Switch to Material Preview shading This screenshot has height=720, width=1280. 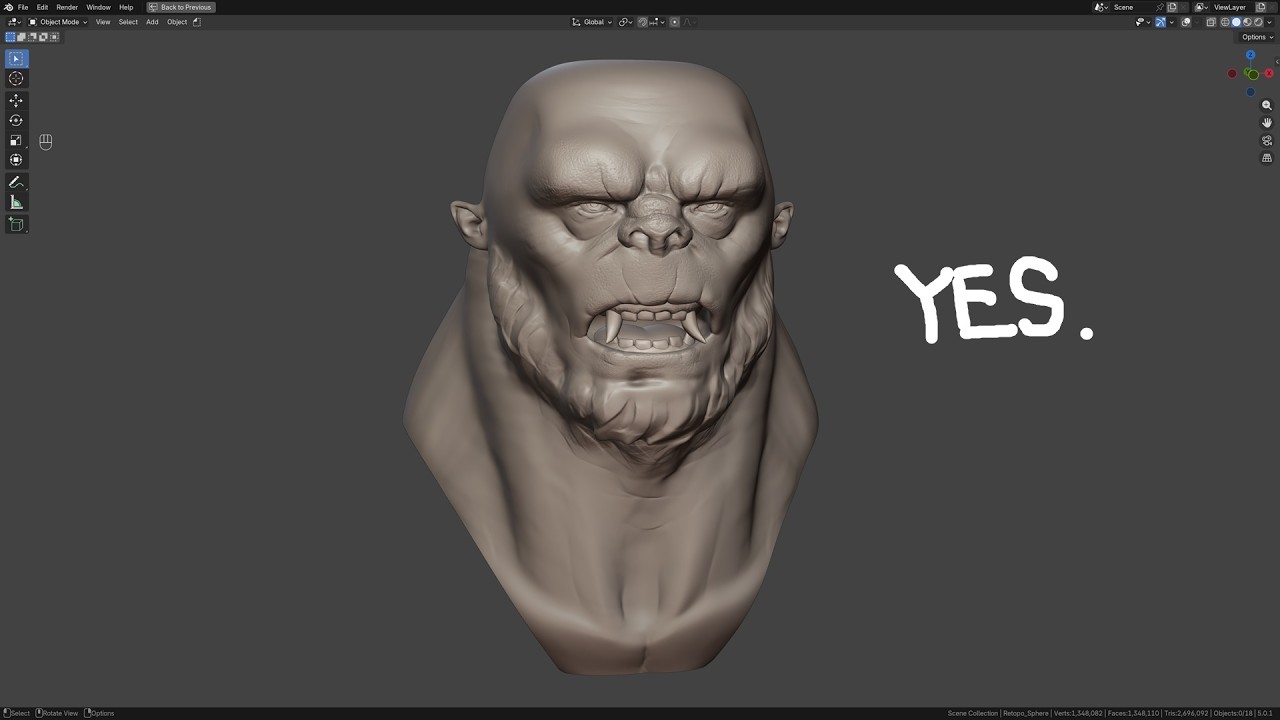1247,22
